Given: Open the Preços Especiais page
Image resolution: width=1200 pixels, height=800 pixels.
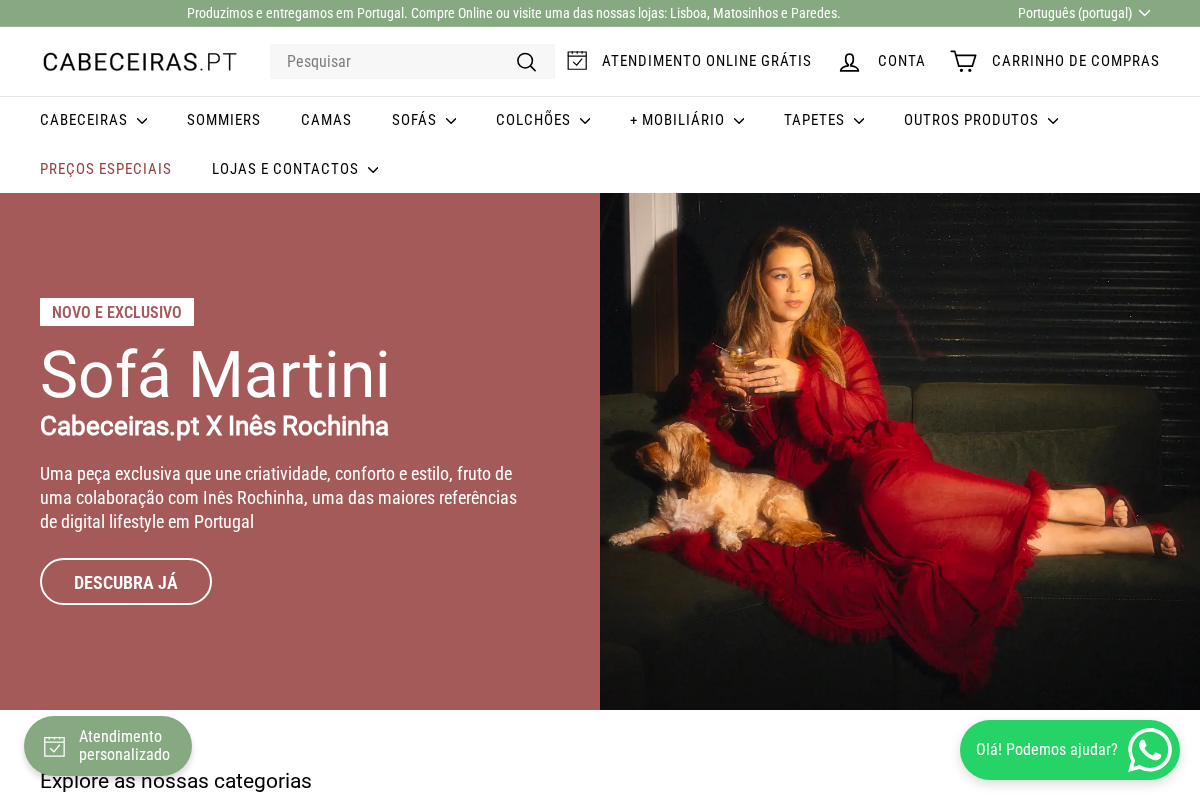Looking at the screenshot, I should coord(106,169).
